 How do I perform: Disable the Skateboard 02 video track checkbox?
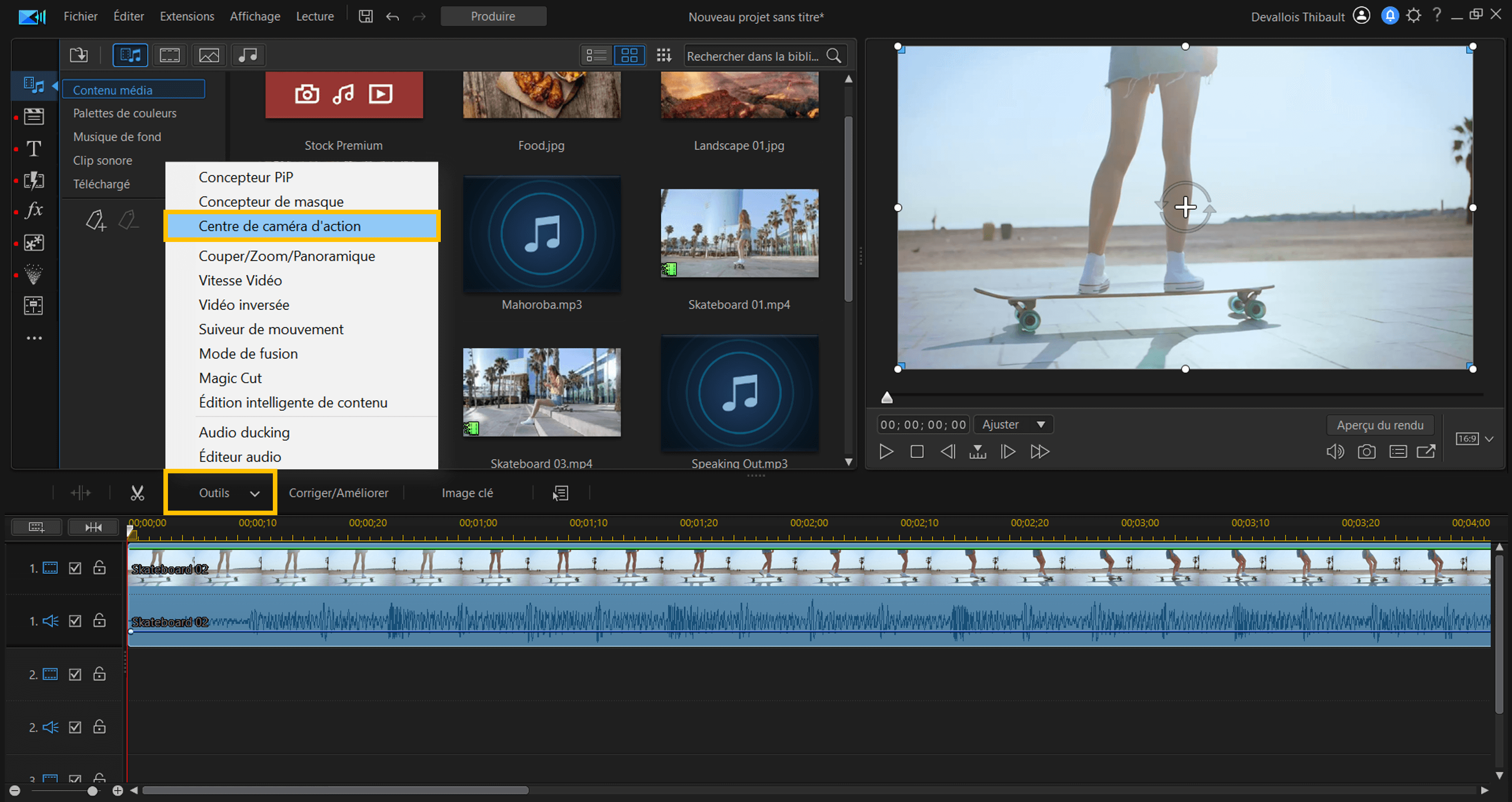tap(75, 568)
